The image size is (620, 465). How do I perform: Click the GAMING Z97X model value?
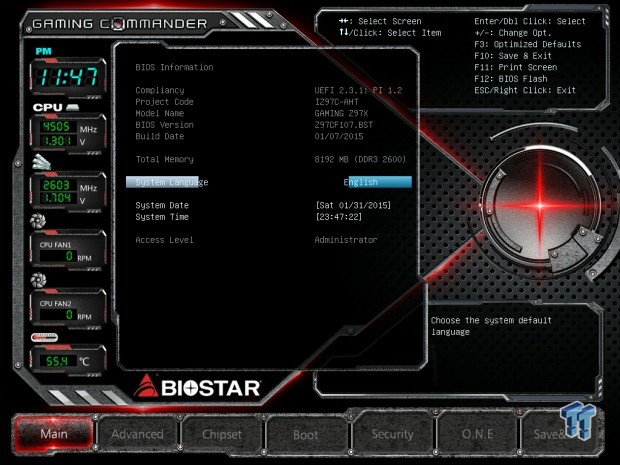341,113
